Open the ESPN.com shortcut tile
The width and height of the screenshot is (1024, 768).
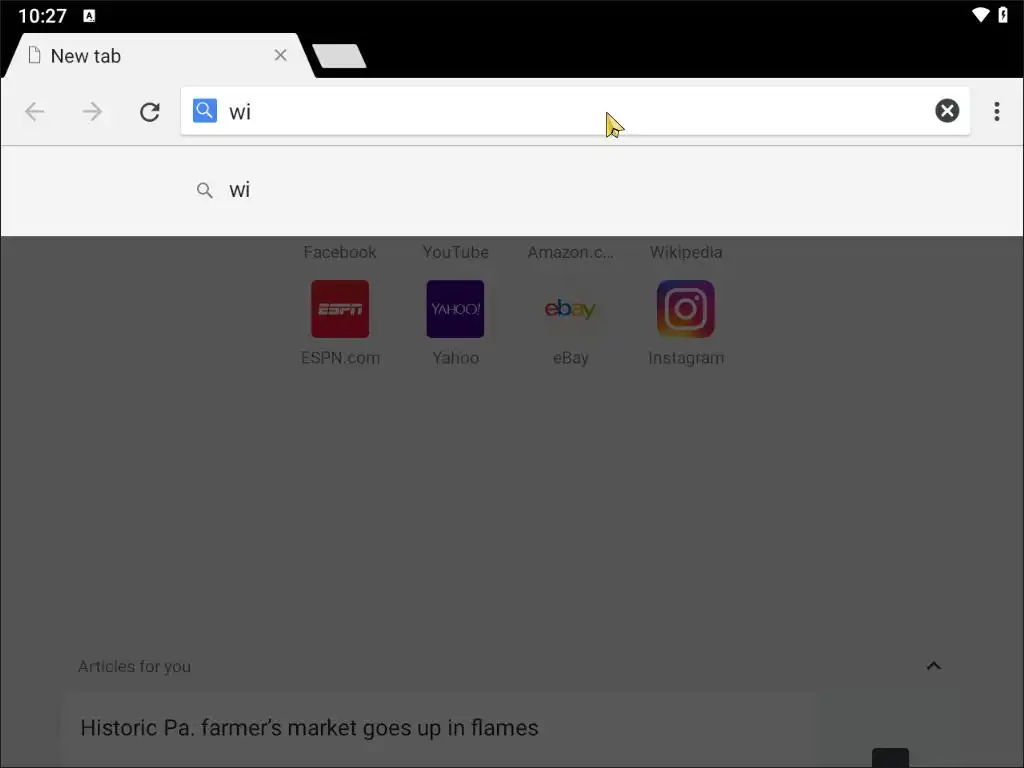point(340,322)
